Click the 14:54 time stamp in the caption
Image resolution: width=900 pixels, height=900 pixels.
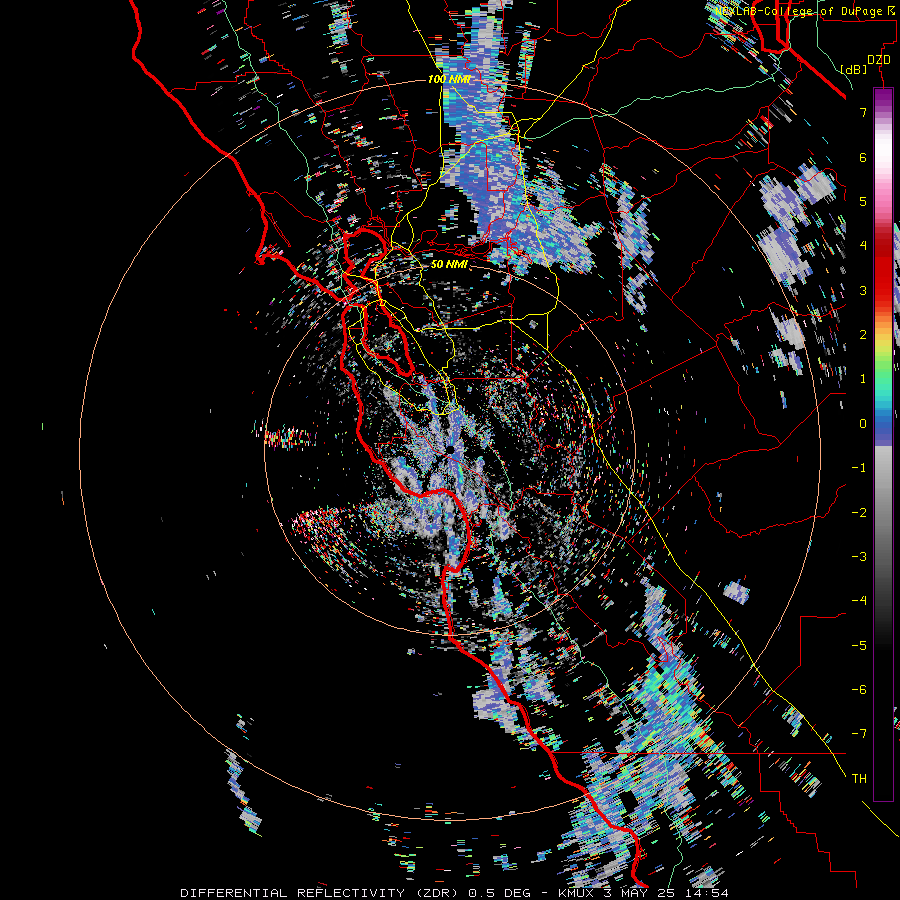pos(707,893)
